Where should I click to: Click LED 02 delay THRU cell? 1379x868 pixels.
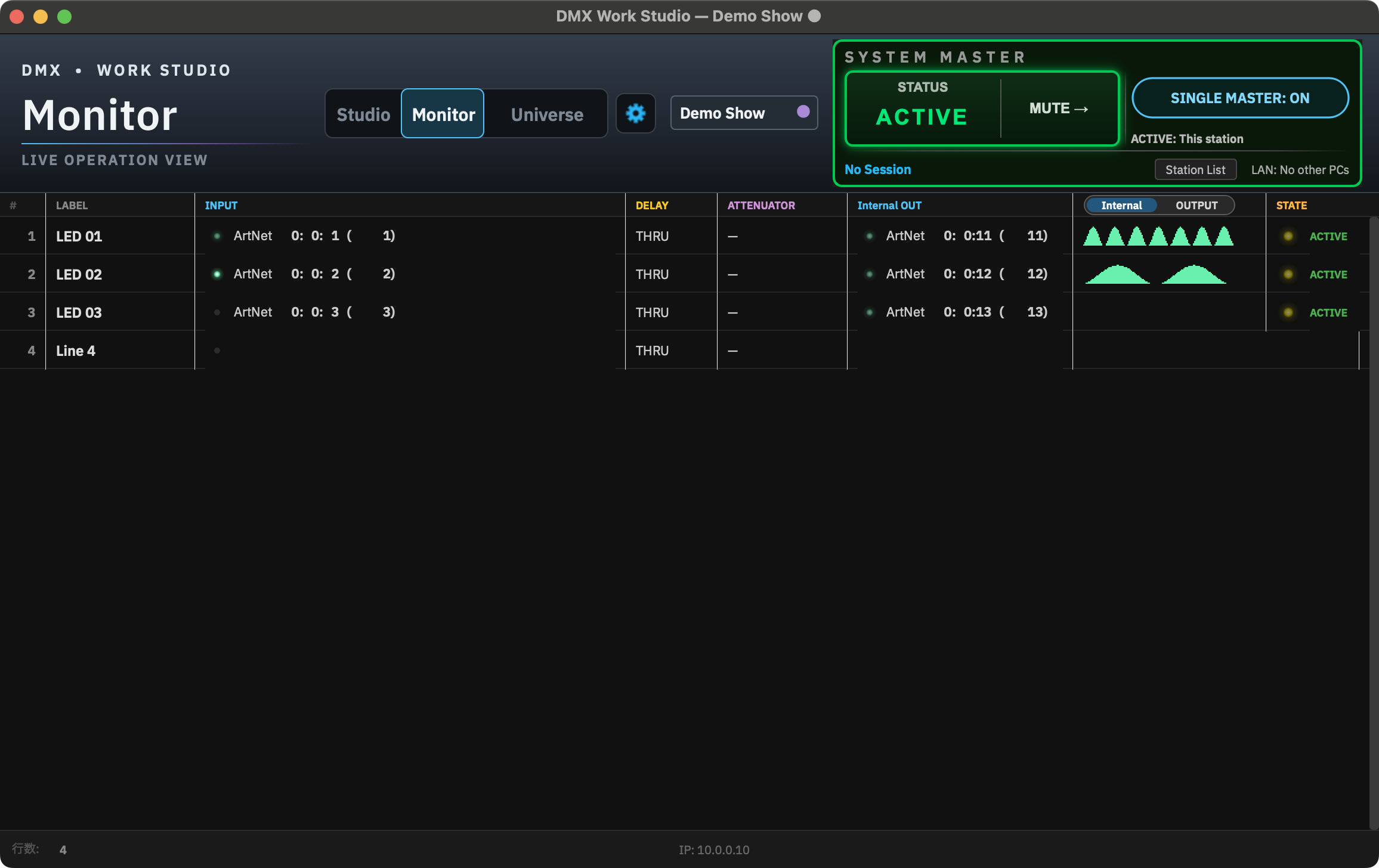pyautogui.click(x=671, y=274)
